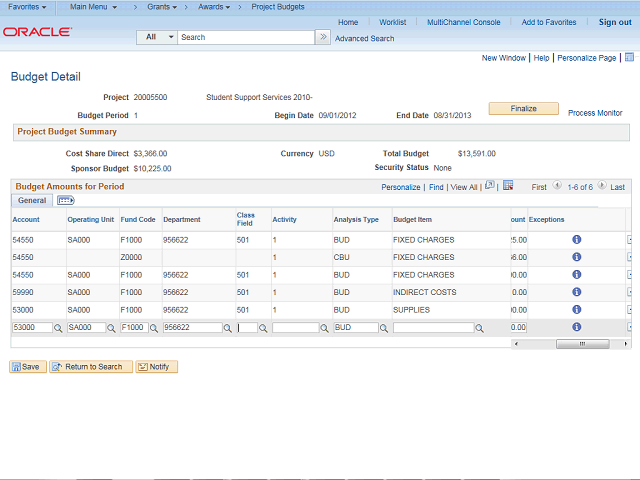Click exceptions info icon for INDIRECT COSTS row

(x=577, y=292)
